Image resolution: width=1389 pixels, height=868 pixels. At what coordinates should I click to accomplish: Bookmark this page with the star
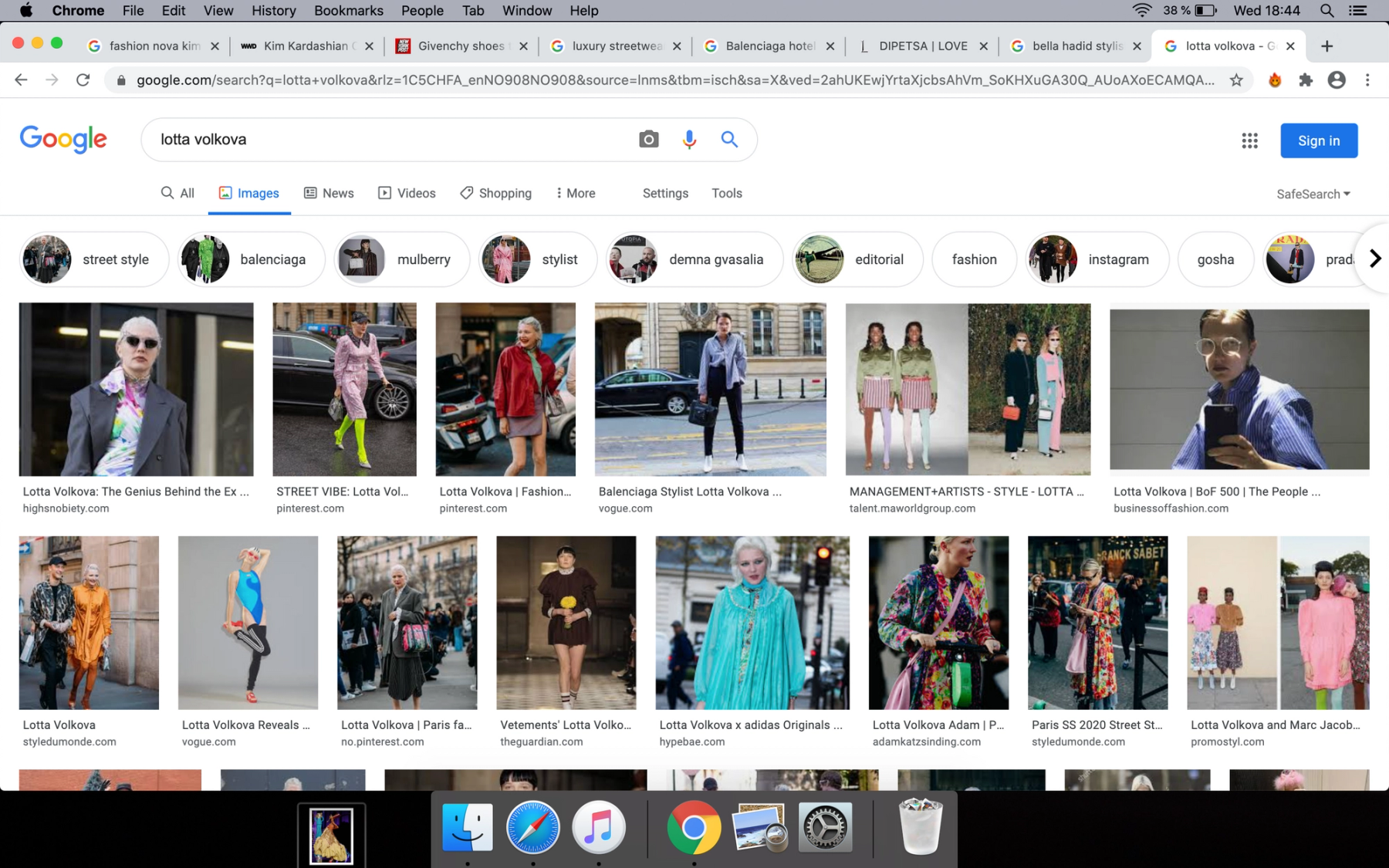pyautogui.click(x=1236, y=80)
